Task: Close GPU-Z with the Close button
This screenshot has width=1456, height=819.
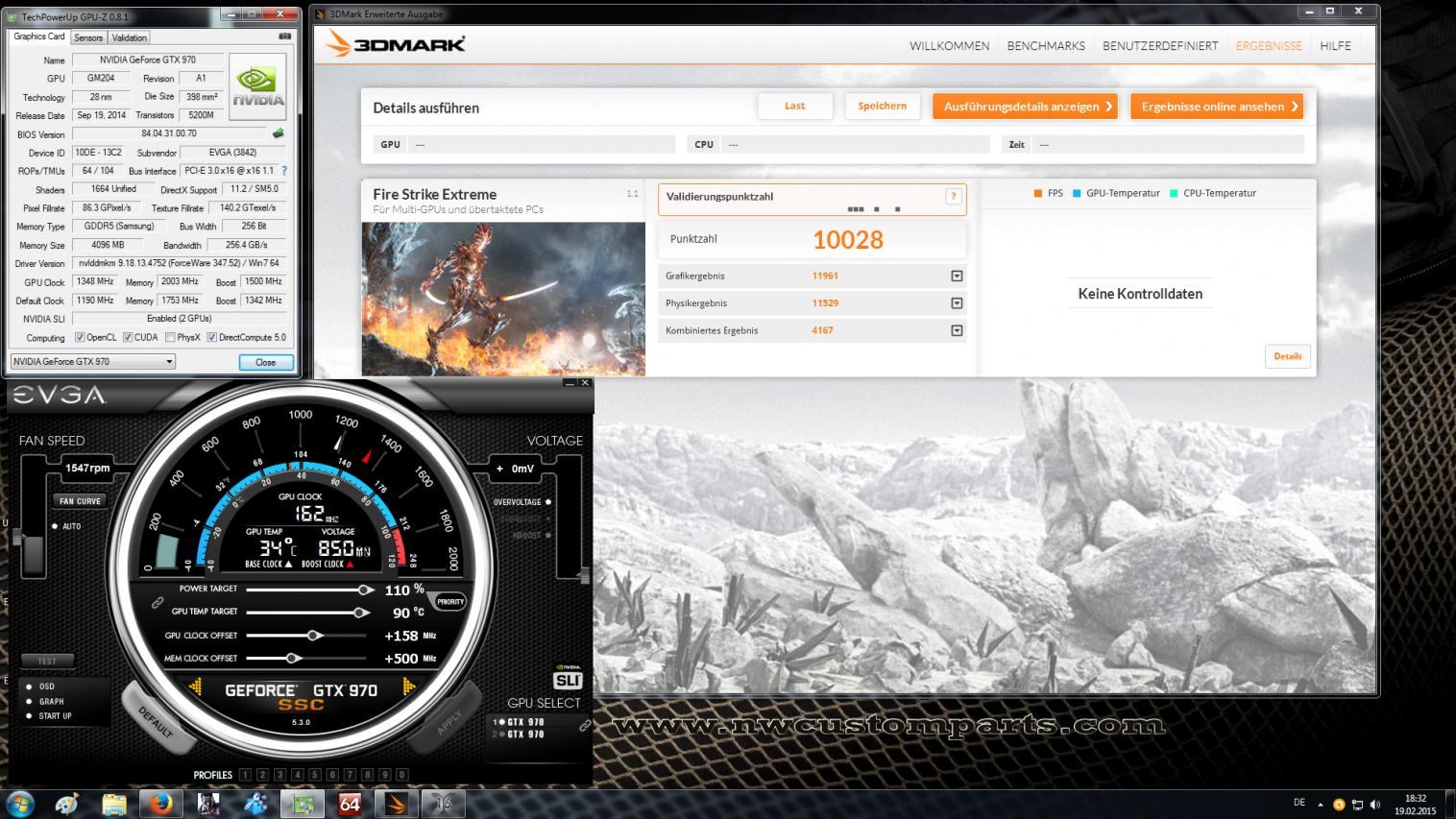Action: click(x=265, y=362)
